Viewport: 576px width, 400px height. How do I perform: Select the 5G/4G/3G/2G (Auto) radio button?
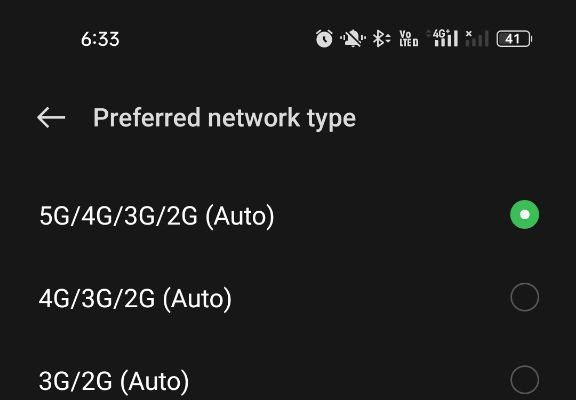click(x=525, y=215)
